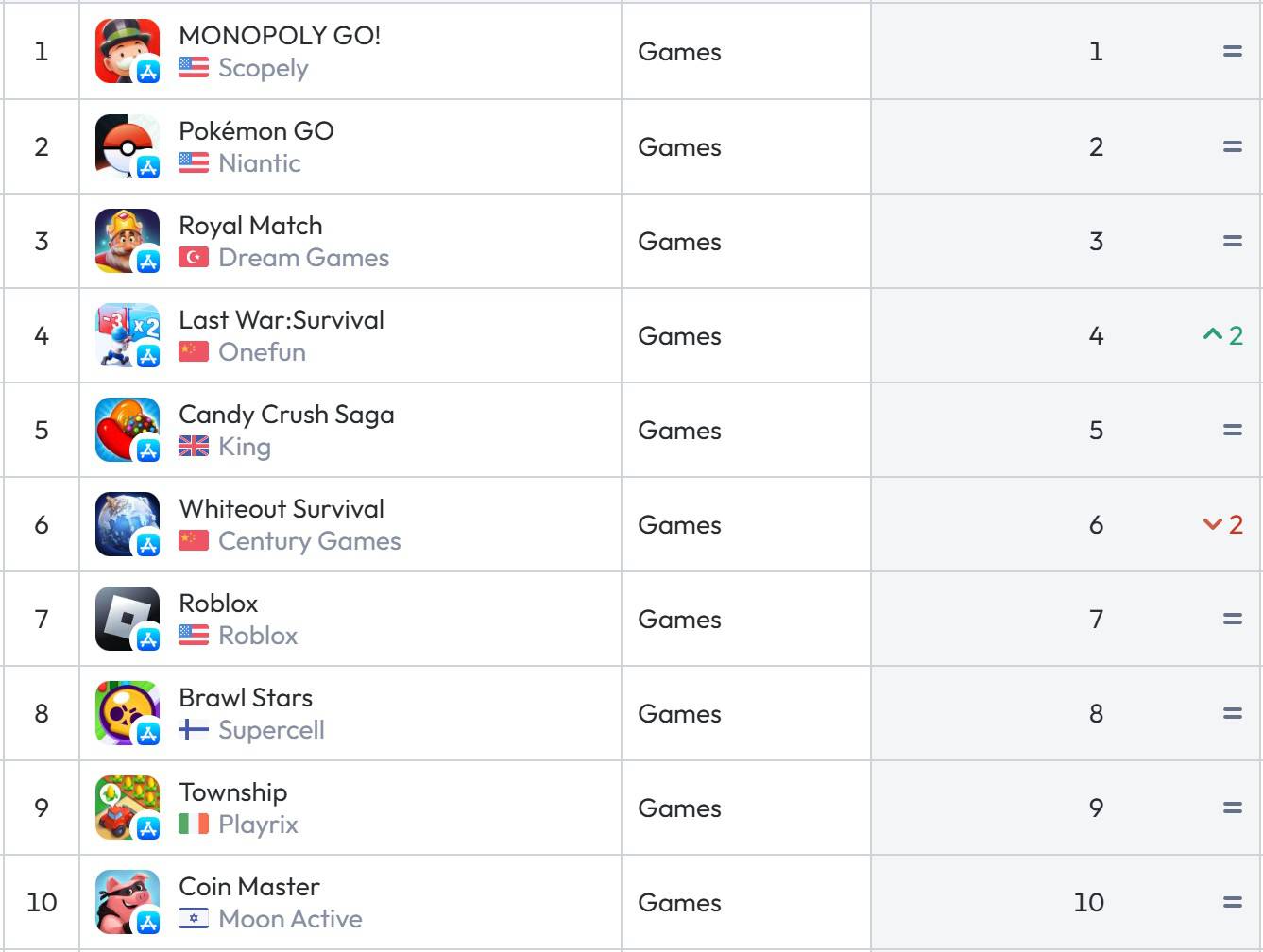Select the Brawl Stars app icon

[128, 713]
